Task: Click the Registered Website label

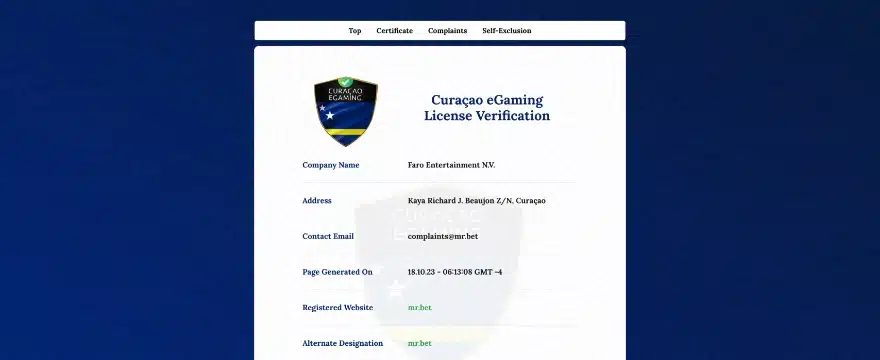Action: [337, 308]
